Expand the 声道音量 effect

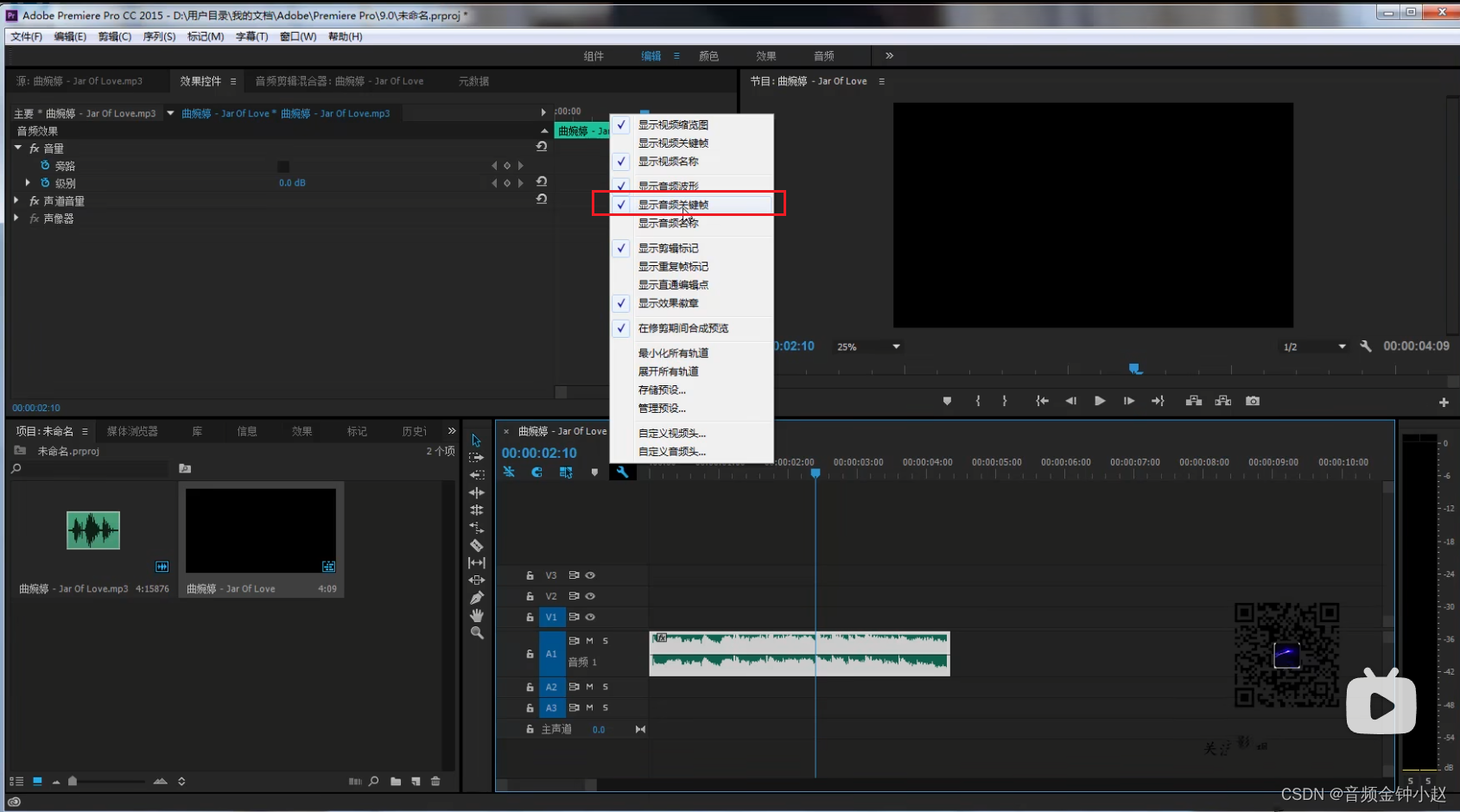[16, 200]
